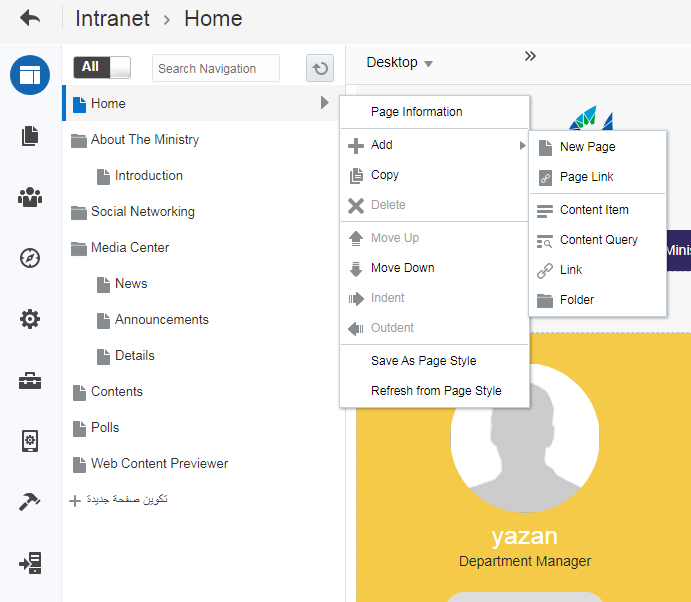Open the members group sidebar icon

(30, 197)
